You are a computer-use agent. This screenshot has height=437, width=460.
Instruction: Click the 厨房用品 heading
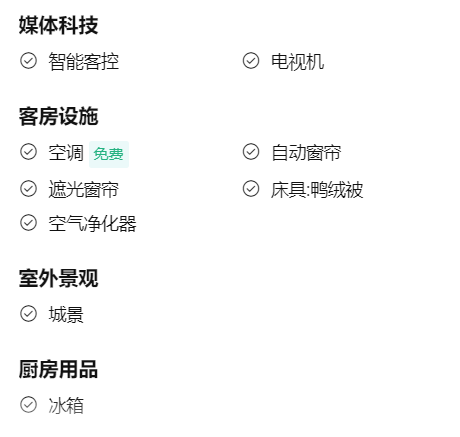[x=58, y=369]
